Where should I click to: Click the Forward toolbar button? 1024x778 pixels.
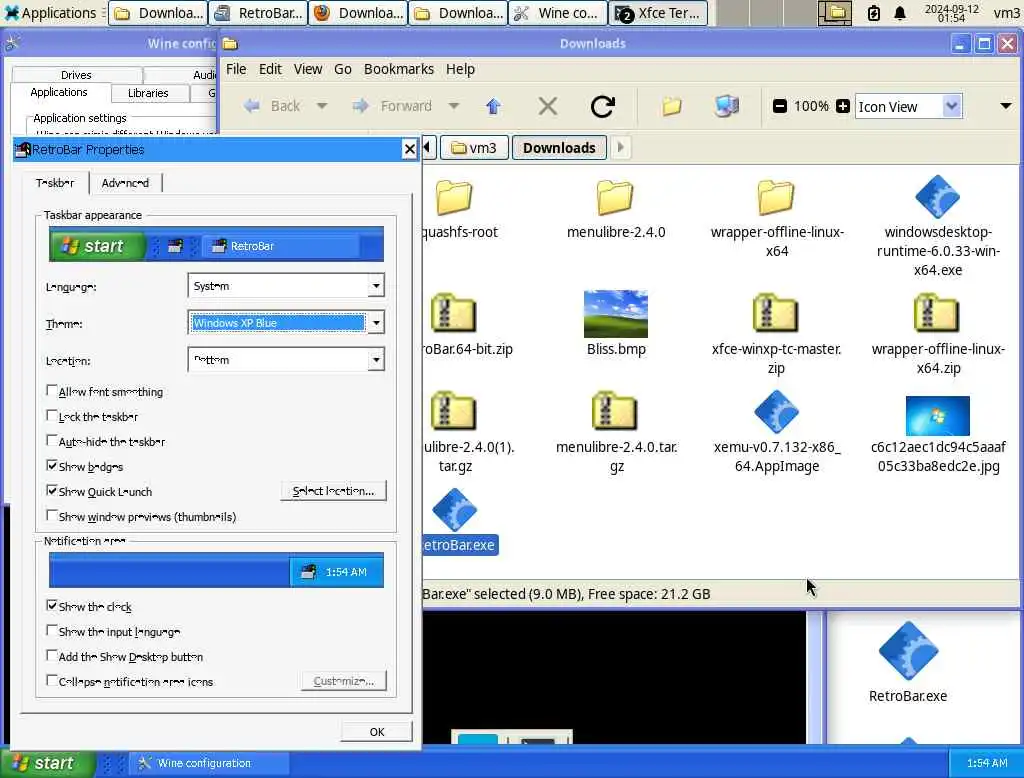[x=391, y=106]
